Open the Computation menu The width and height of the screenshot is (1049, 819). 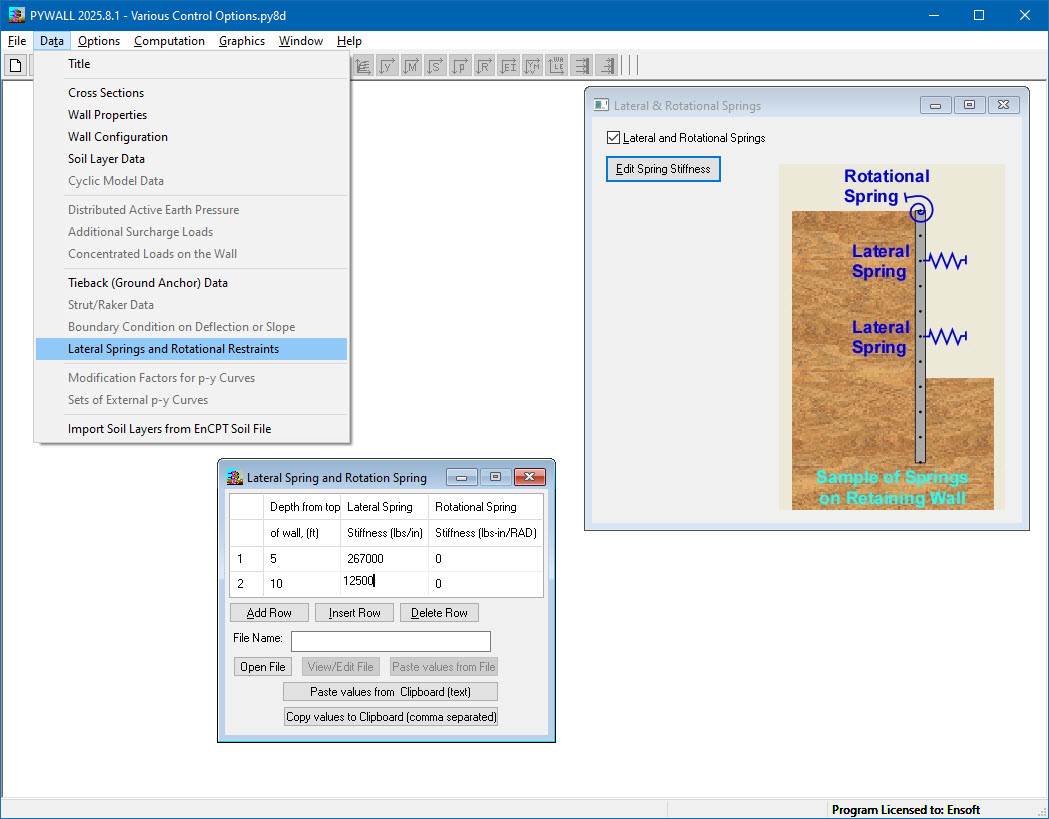click(x=169, y=41)
